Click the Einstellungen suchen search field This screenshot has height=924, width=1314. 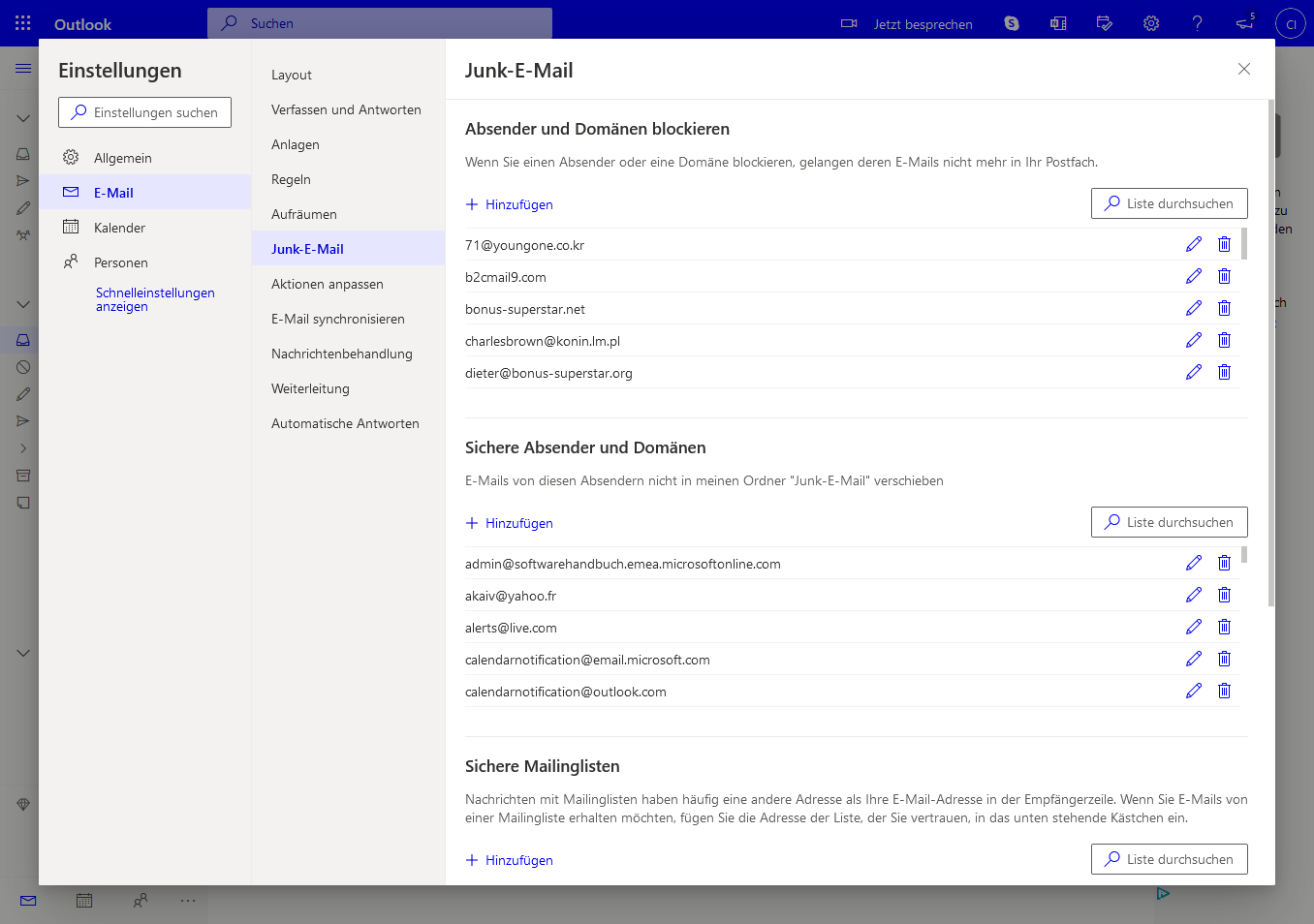[x=145, y=112]
